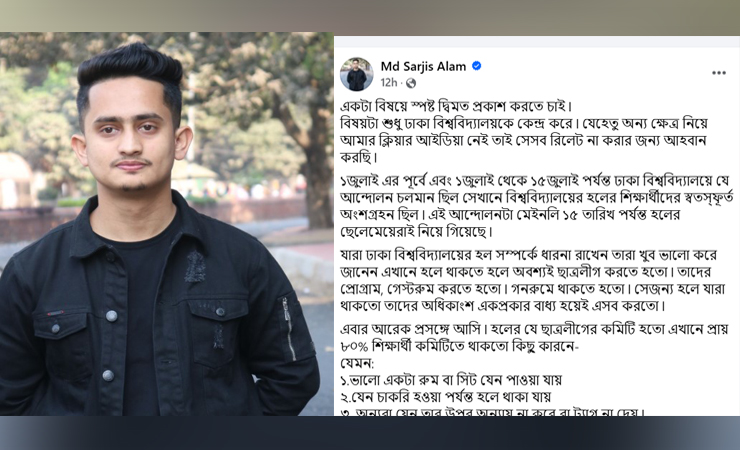Click list item '২.যেন চাকরি হওয়া পর্যন্ত'
The height and width of the screenshot is (450, 740).
(x=446, y=396)
